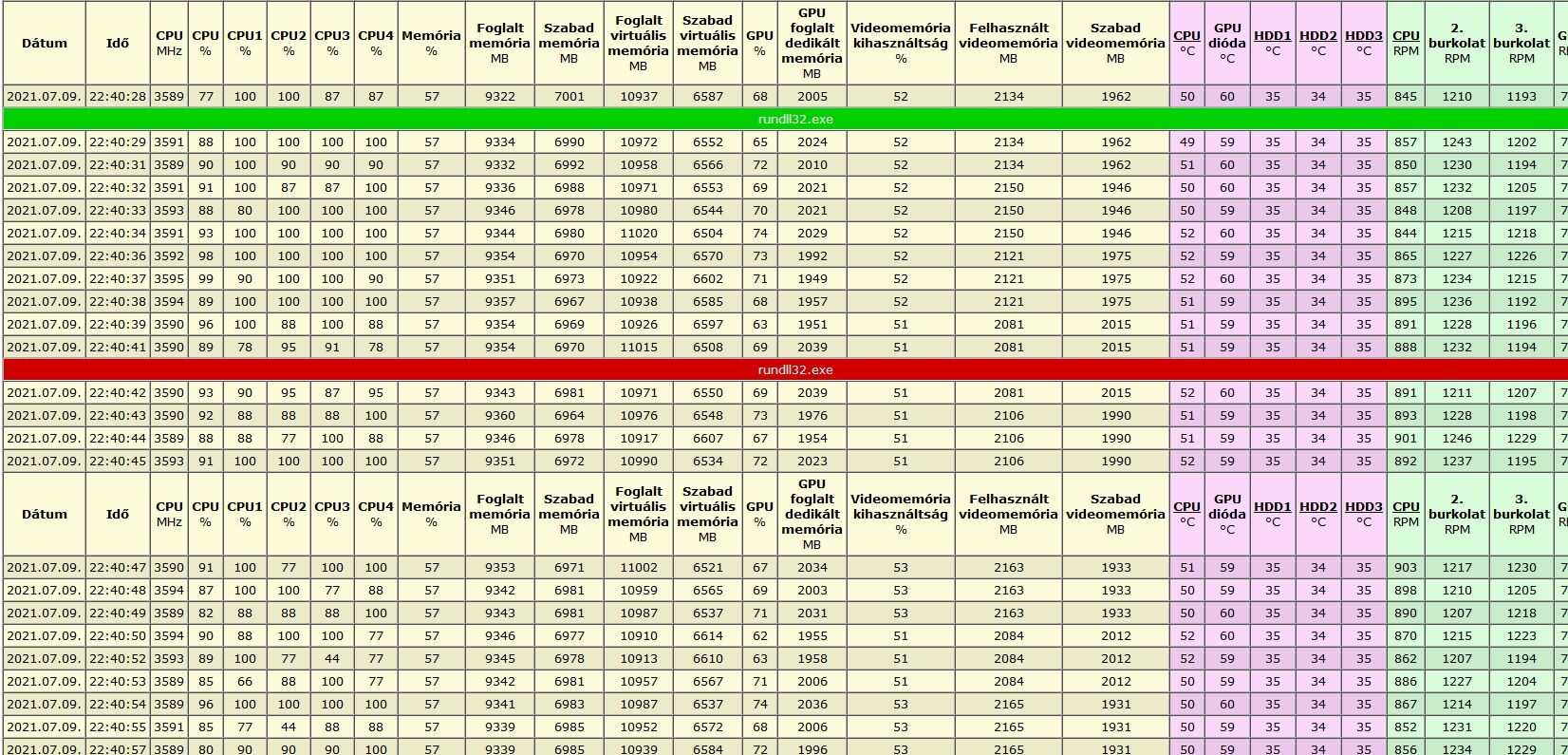Select the time cell 22:40:32

tap(118, 188)
